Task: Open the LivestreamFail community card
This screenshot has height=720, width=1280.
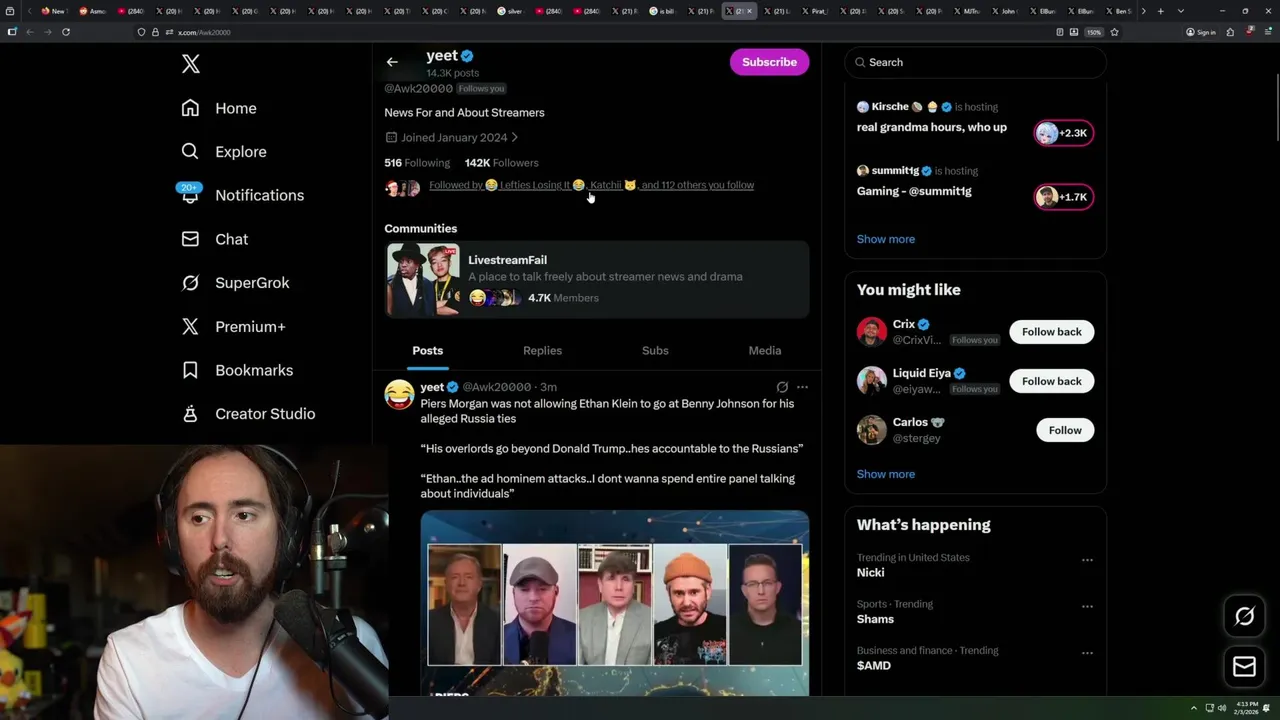Action: (597, 279)
